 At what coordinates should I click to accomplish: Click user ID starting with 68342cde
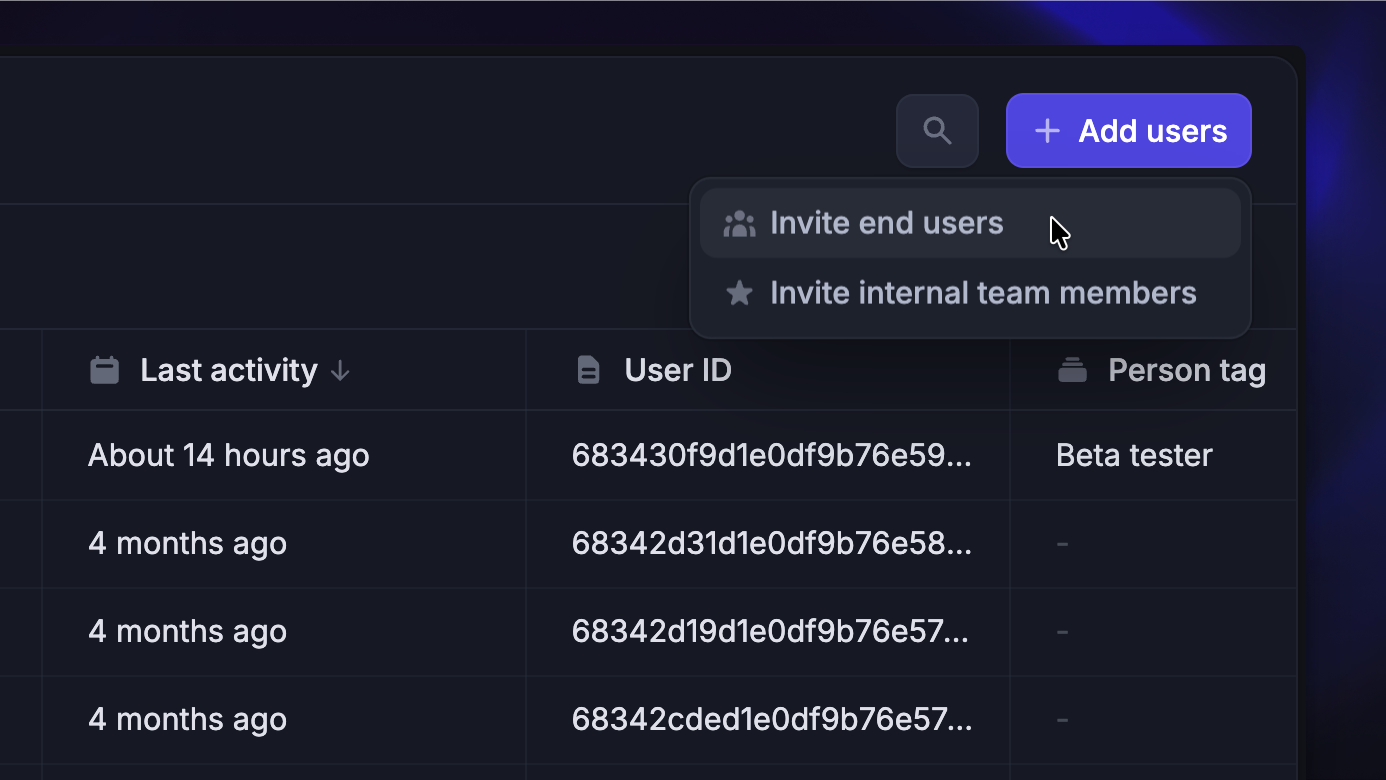(771, 720)
